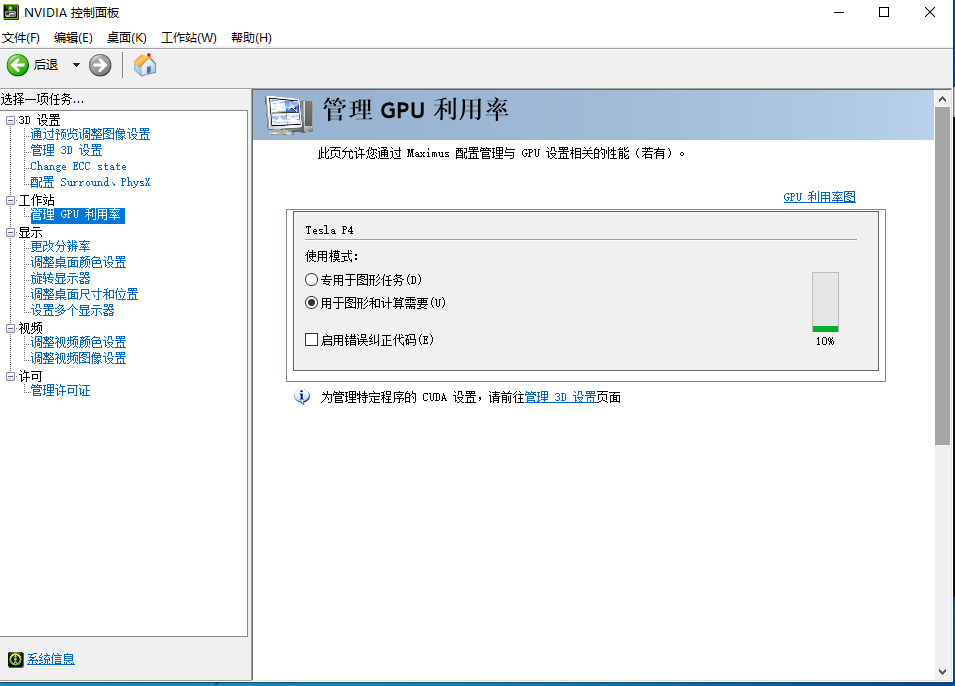The height and width of the screenshot is (686, 955).
Task: Collapse the 工作站 tree node
Action: (10, 200)
